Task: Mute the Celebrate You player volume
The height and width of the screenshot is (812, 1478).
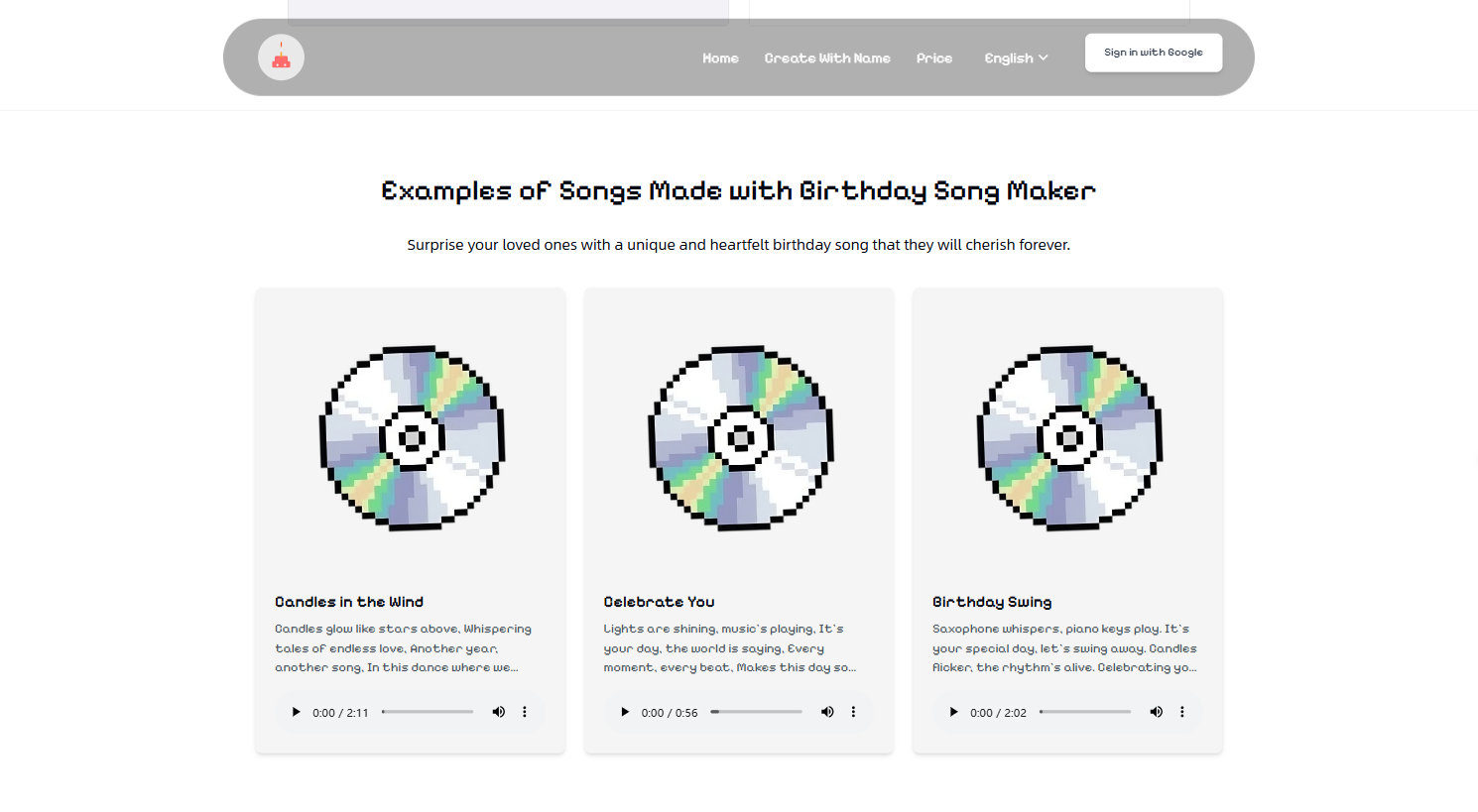Action: [x=827, y=712]
